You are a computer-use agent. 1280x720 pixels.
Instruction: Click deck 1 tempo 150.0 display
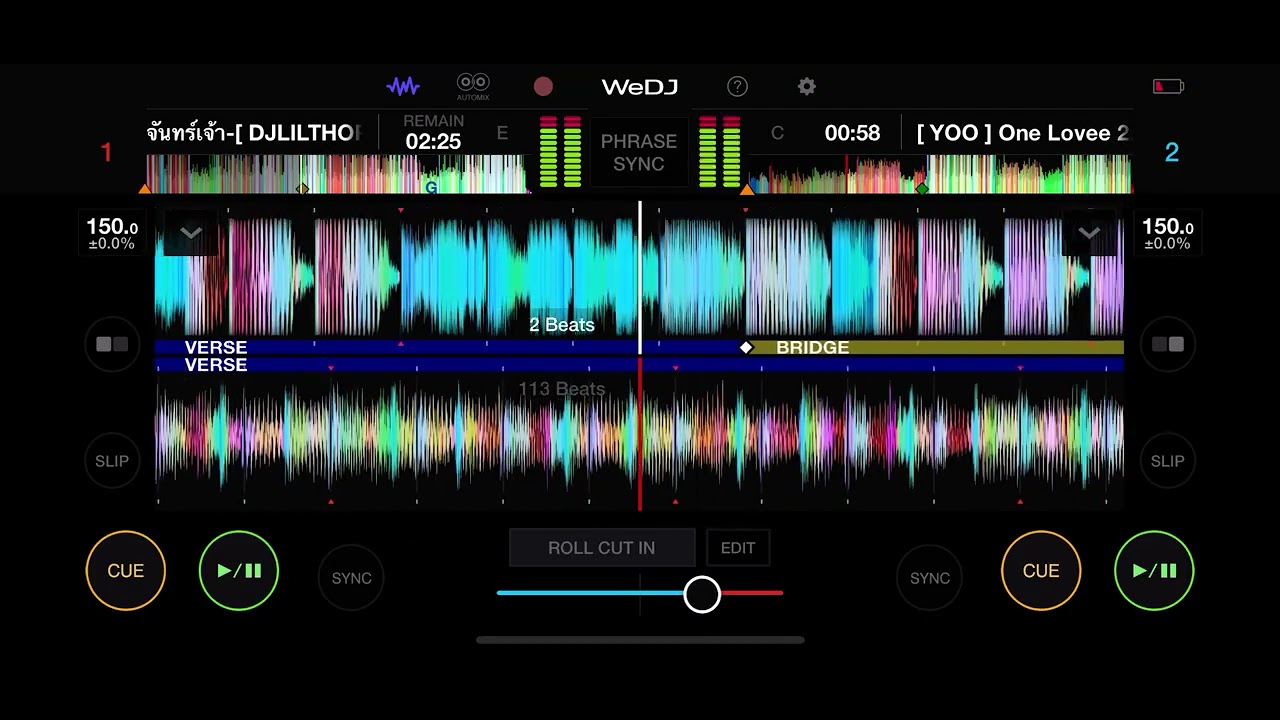tap(112, 234)
